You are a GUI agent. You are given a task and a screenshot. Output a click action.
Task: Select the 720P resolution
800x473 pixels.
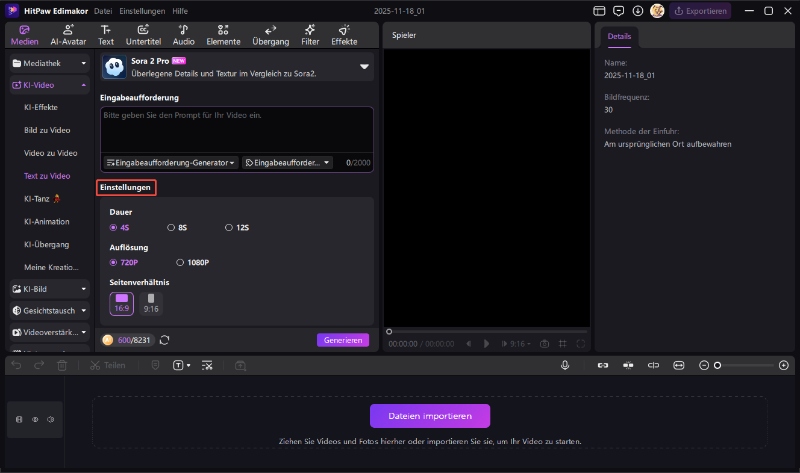(x=124, y=262)
